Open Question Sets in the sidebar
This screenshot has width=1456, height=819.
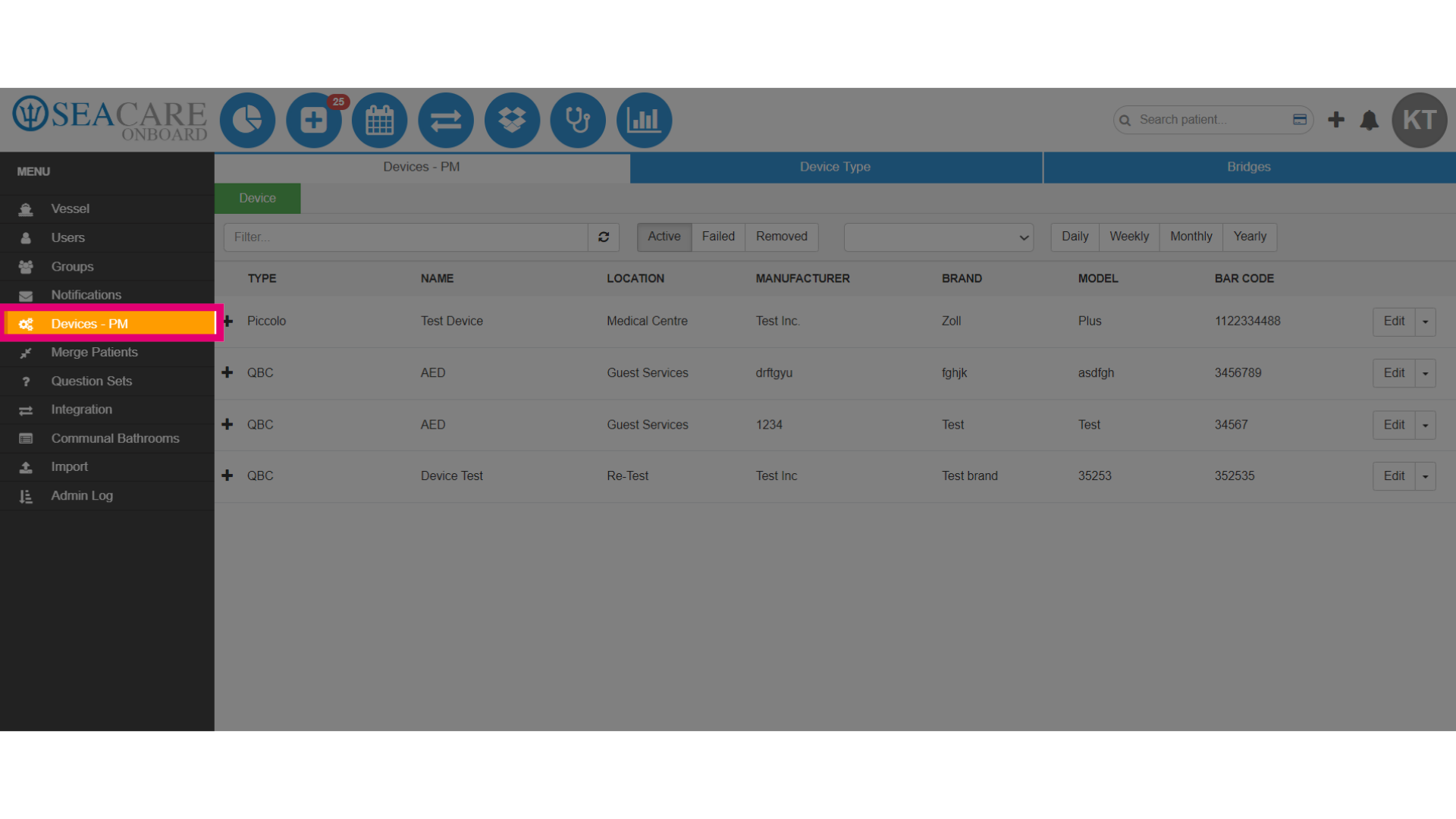(x=107, y=381)
